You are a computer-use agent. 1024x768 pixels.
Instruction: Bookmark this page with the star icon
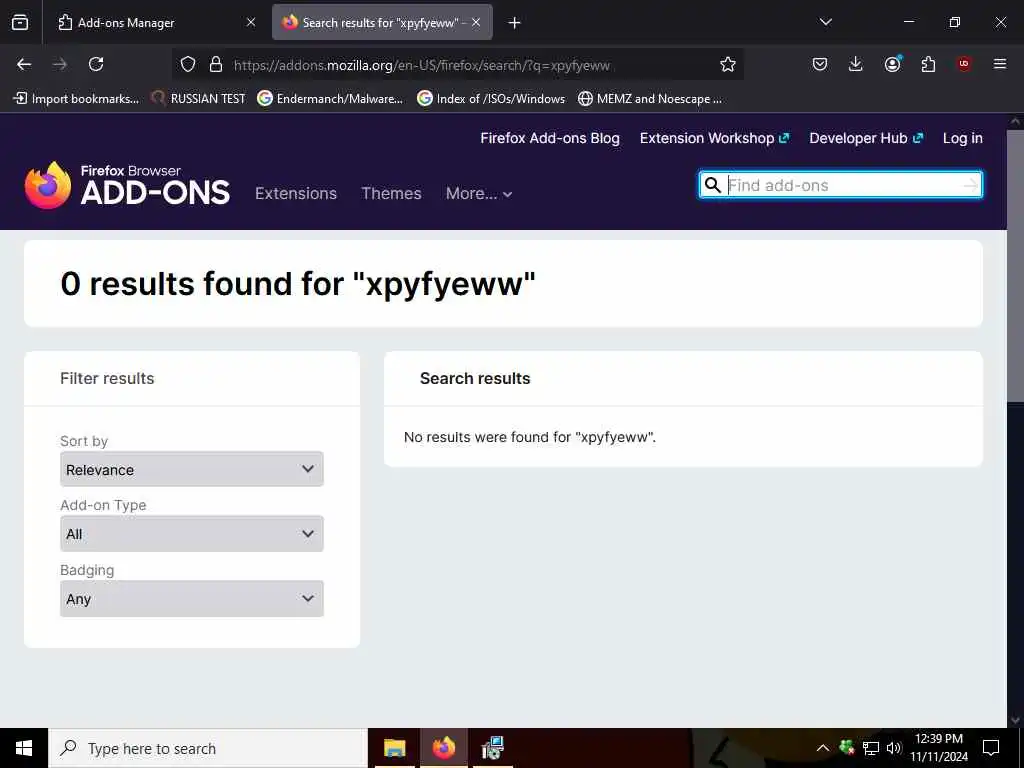pyautogui.click(x=728, y=64)
